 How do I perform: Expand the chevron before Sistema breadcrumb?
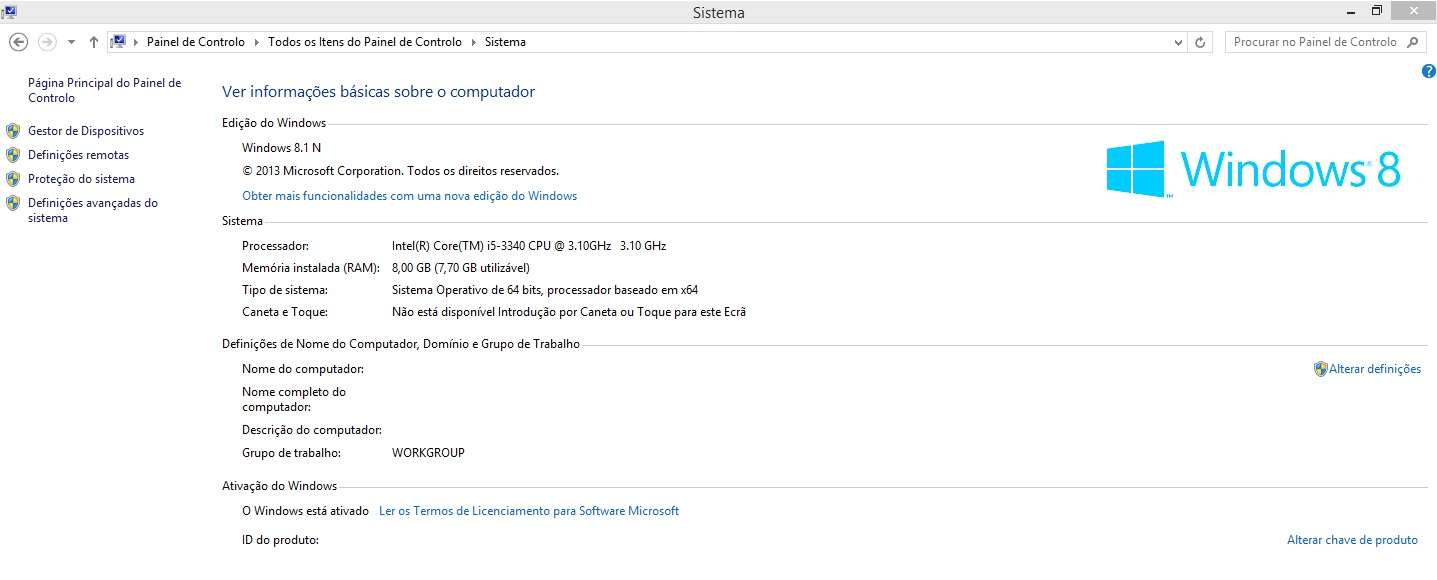[x=474, y=42]
